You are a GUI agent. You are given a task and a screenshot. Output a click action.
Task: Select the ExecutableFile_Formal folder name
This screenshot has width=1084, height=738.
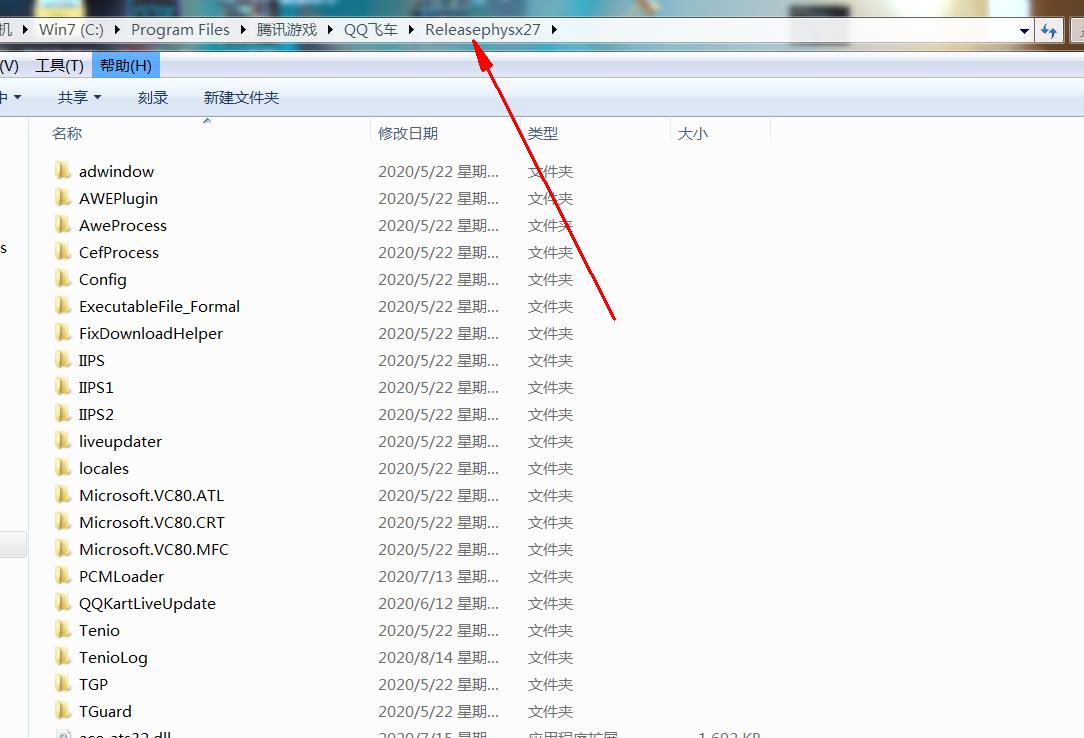159,306
